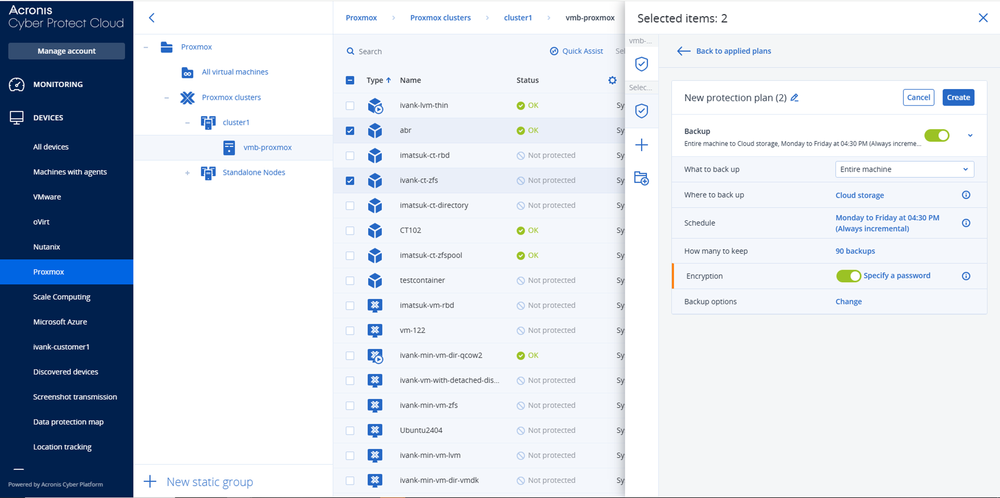Uncheck the abr row checkbox

(x=349, y=131)
